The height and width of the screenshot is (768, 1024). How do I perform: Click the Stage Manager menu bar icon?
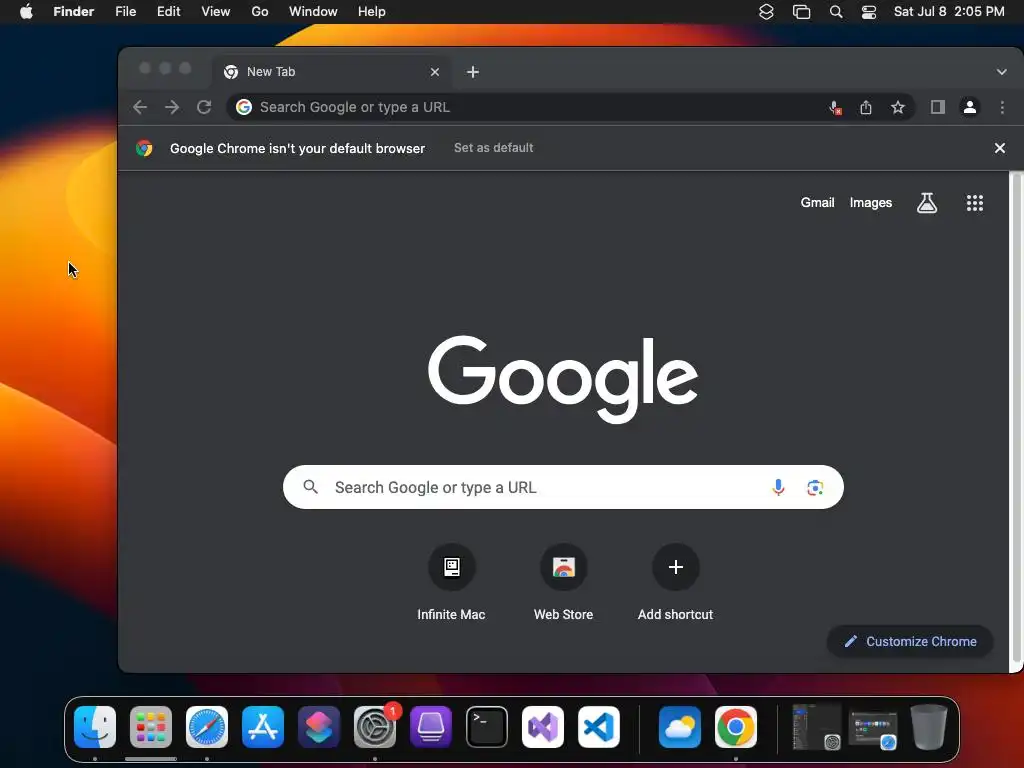(801, 12)
